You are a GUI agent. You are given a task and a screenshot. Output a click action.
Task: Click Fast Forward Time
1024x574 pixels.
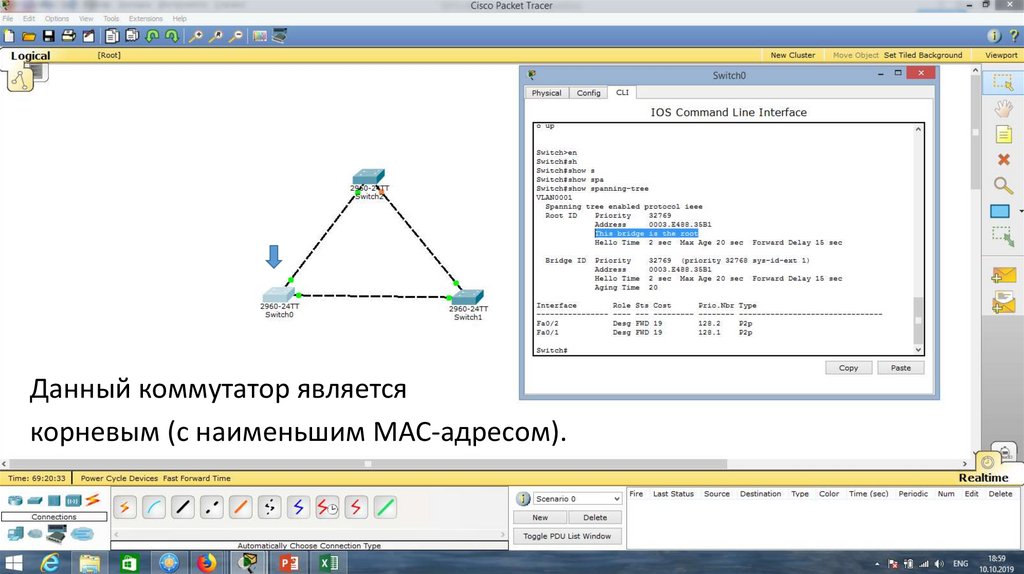(x=197, y=478)
